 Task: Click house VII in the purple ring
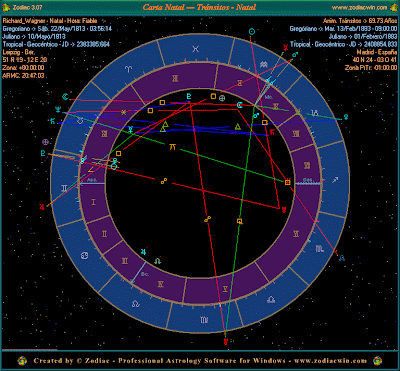coord(307,166)
